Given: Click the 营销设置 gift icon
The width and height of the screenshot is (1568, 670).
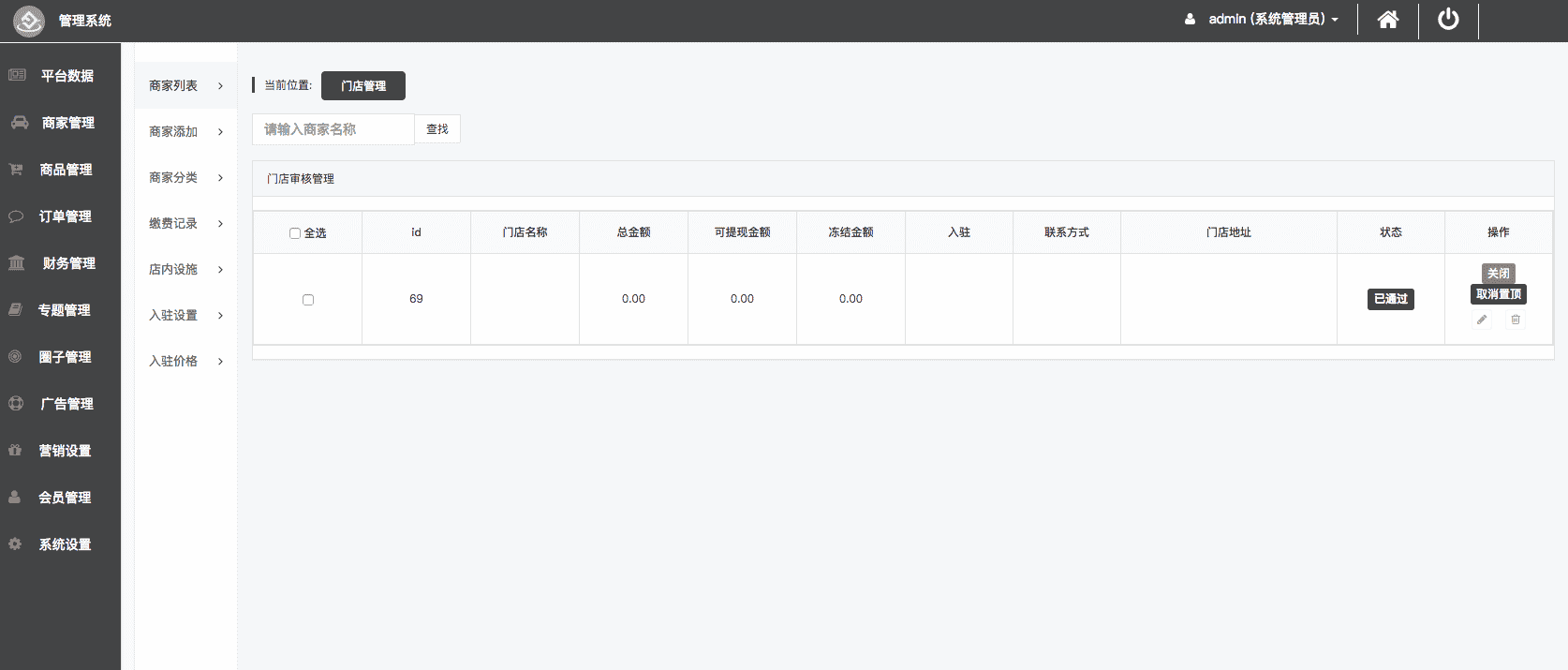Looking at the screenshot, I should (x=15, y=450).
